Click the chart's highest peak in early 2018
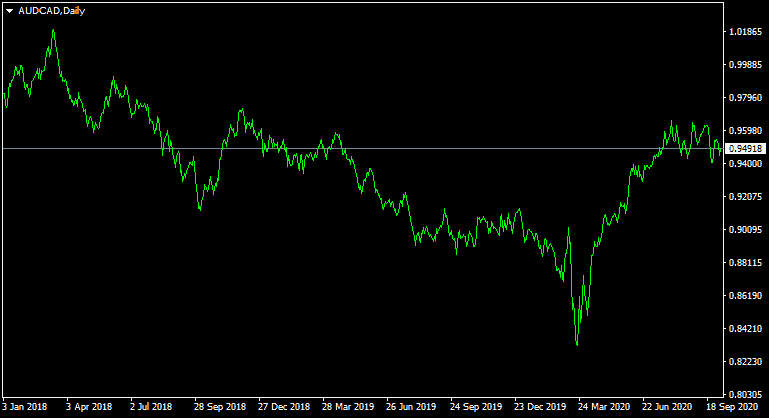Image resolution: width=769 pixels, height=418 pixels. click(x=53, y=31)
